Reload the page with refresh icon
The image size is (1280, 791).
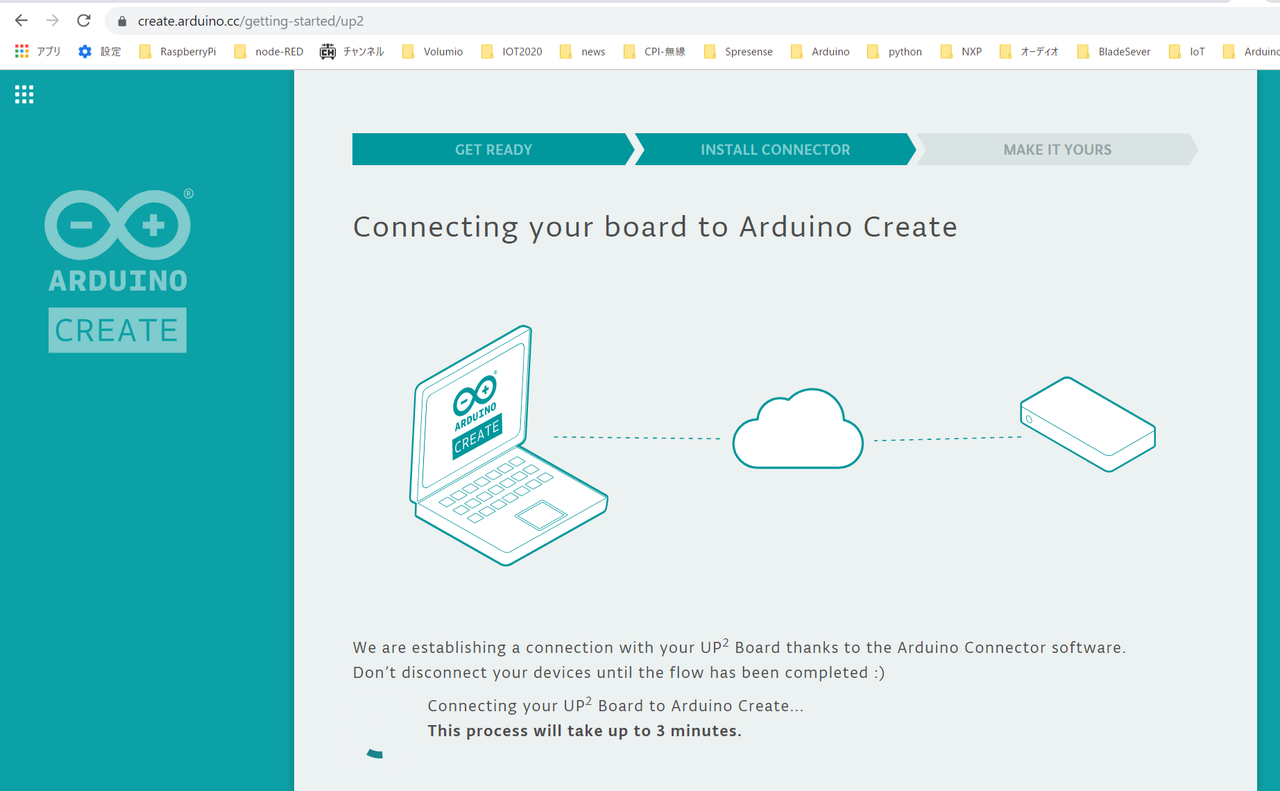(x=84, y=20)
